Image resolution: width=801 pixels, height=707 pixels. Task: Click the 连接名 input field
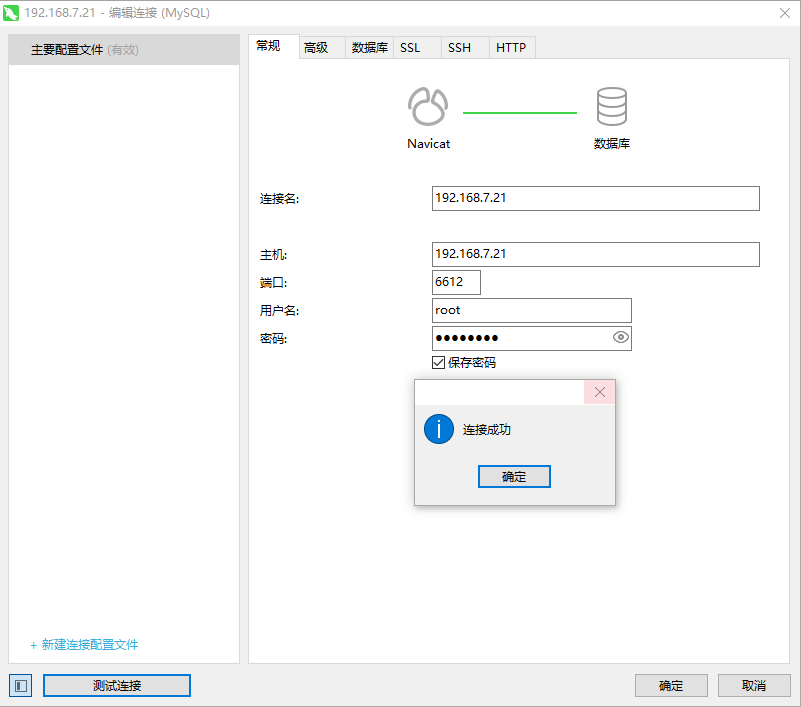point(596,198)
